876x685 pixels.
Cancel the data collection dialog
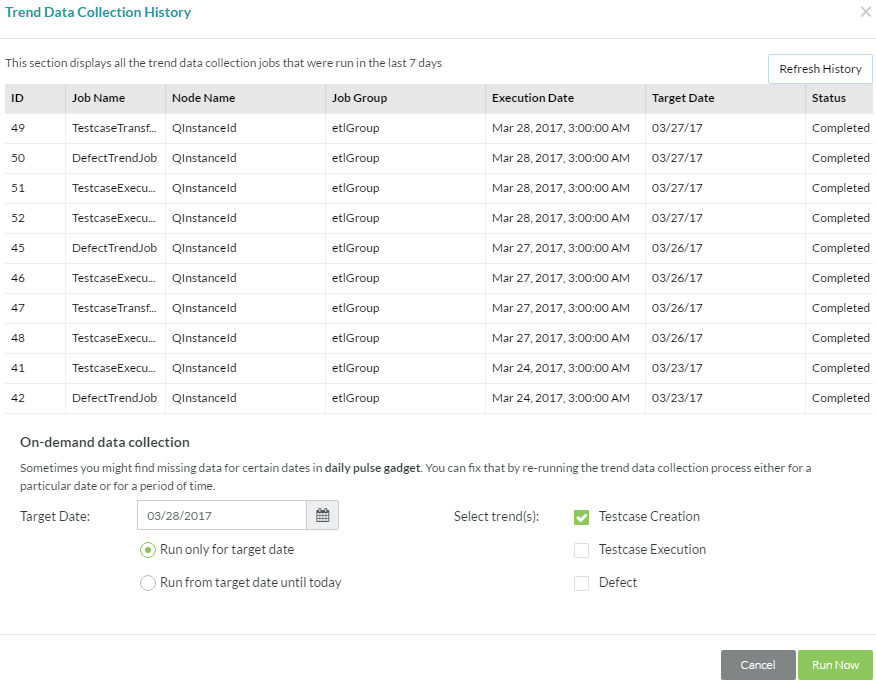(x=757, y=665)
